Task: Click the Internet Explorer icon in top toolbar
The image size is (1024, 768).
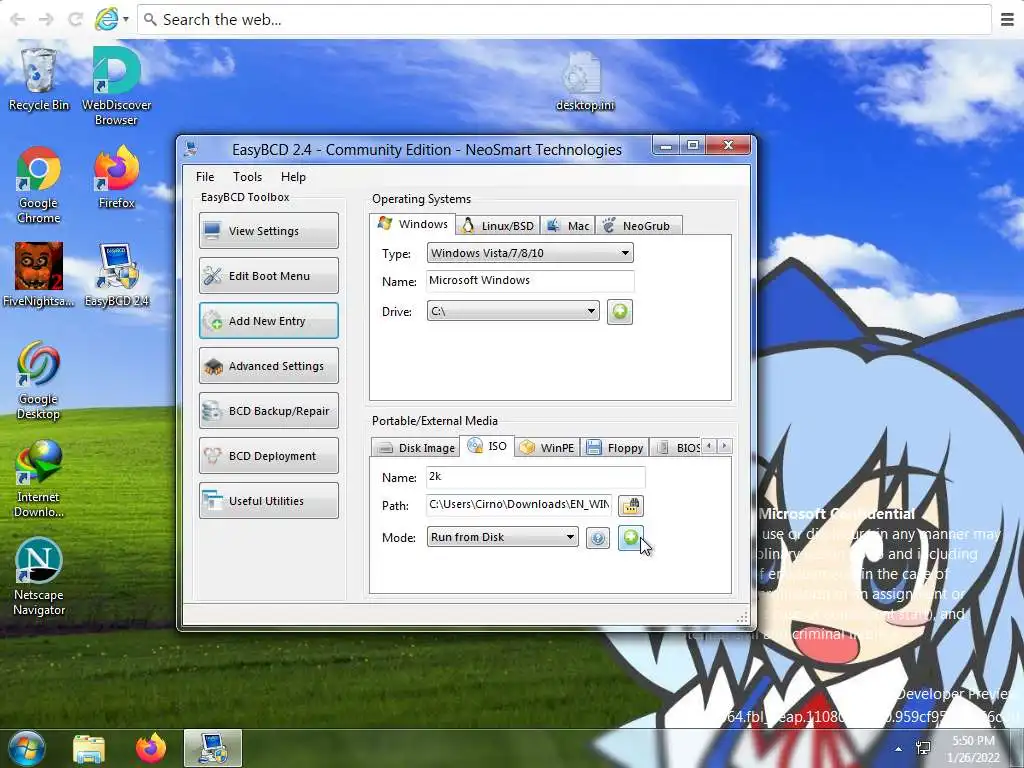Action: click(106, 19)
